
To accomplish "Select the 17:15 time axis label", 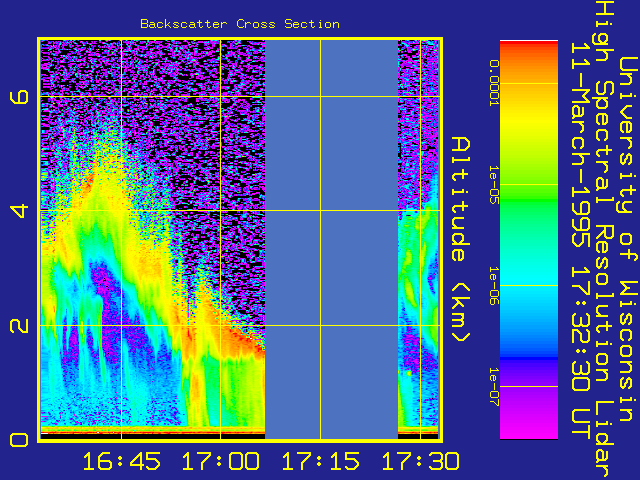I will pyautogui.click(x=320, y=462).
